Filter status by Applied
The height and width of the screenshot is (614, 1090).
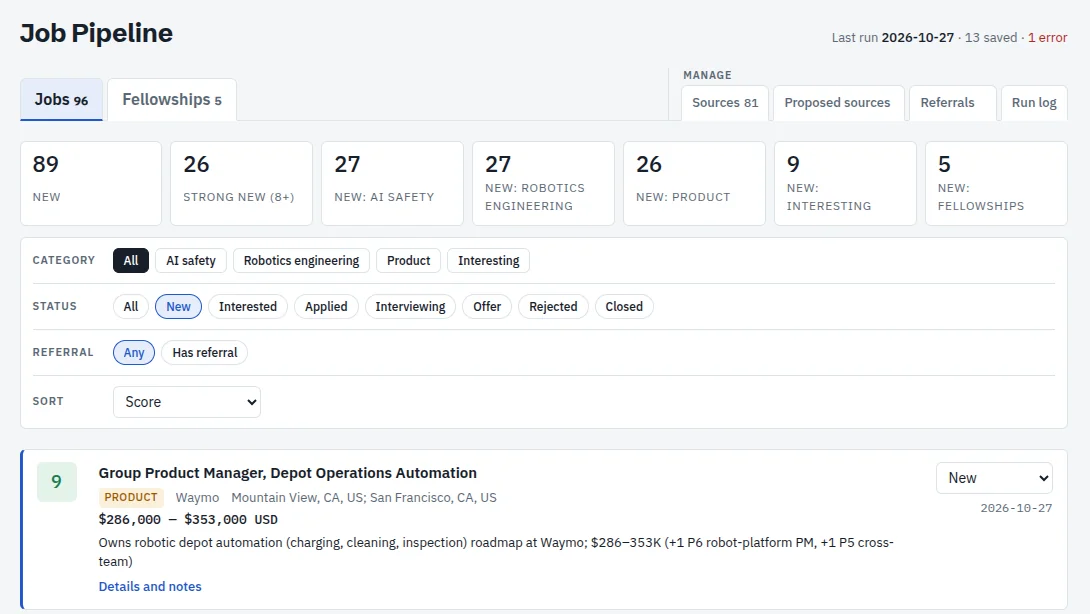click(326, 307)
